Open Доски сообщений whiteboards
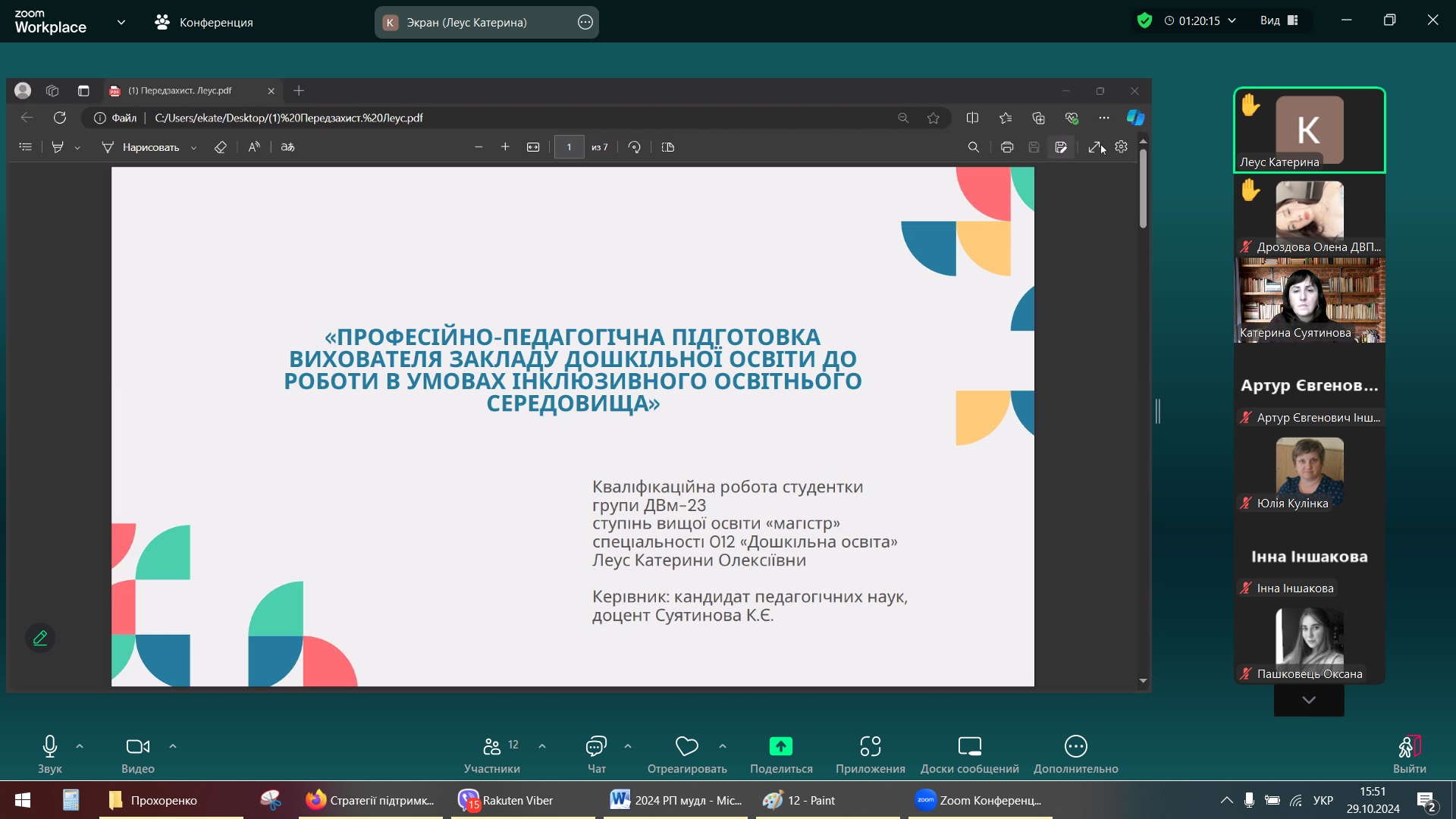The height and width of the screenshot is (819, 1456). pyautogui.click(x=970, y=754)
